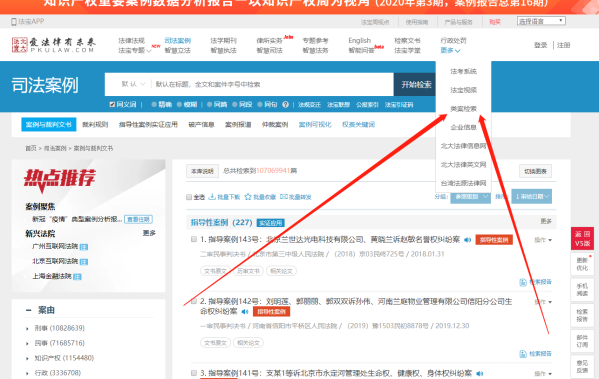Screen dimensions: 599x379
Task: Click the 批量收藏 star icon
Action: coord(248,197)
